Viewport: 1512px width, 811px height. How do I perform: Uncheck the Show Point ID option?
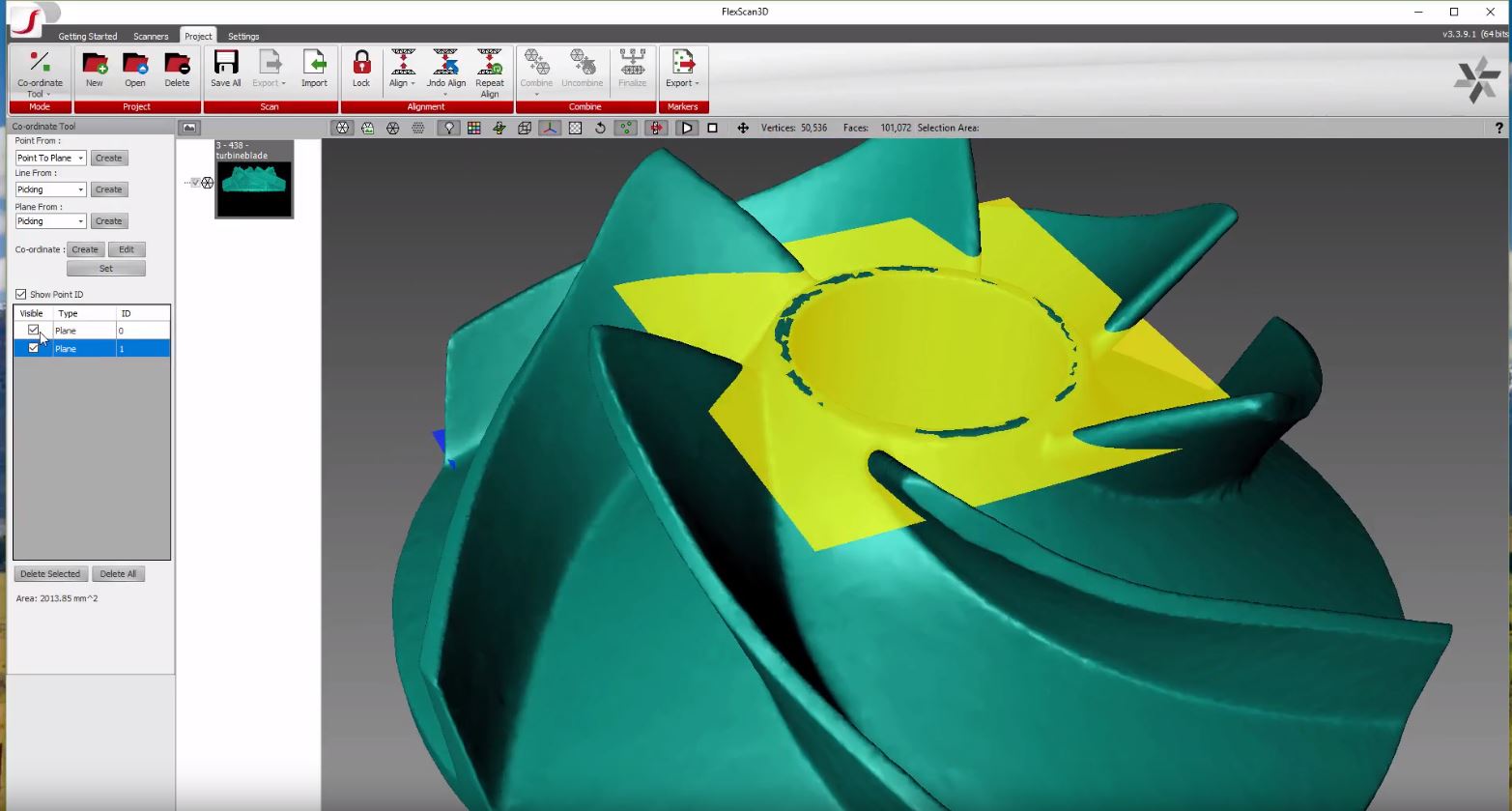click(21, 294)
